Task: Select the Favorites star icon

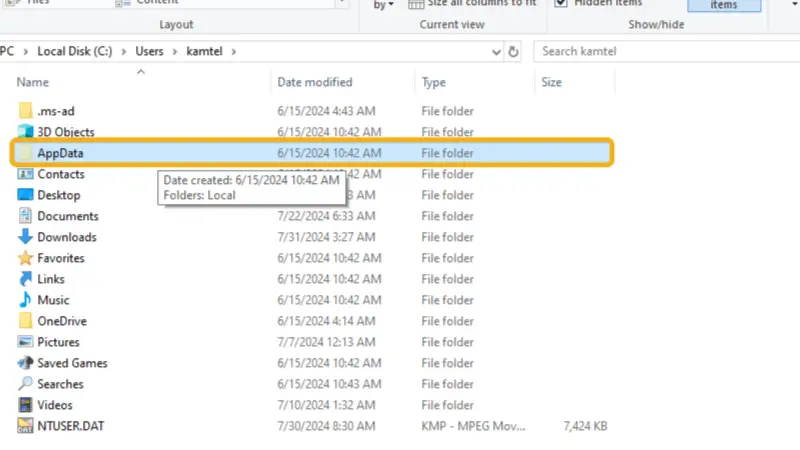Action: click(25, 258)
